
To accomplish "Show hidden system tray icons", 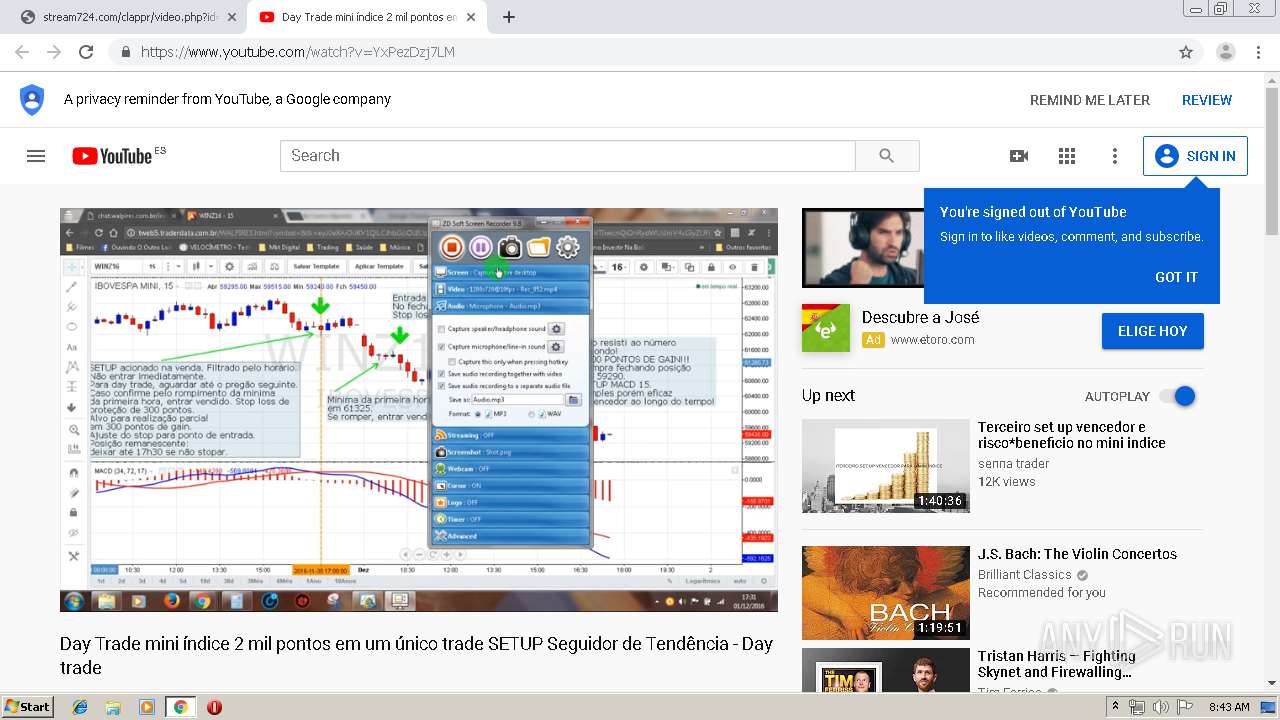I will tap(1116, 707).
